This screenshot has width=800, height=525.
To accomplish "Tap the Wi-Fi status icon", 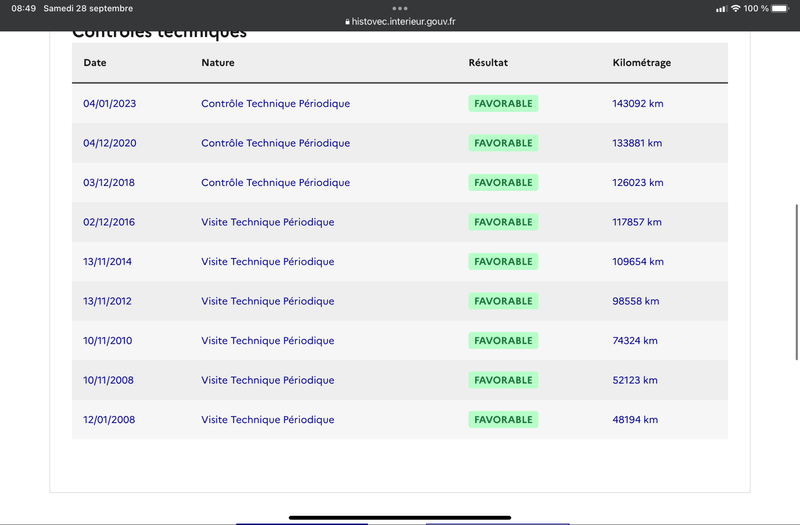I will [x=735, y=8].
